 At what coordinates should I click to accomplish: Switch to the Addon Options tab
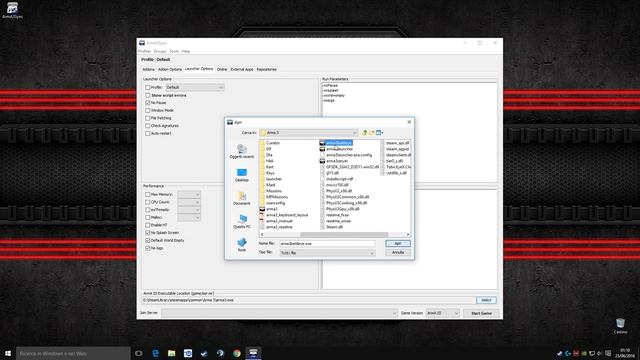pos(170,69)
